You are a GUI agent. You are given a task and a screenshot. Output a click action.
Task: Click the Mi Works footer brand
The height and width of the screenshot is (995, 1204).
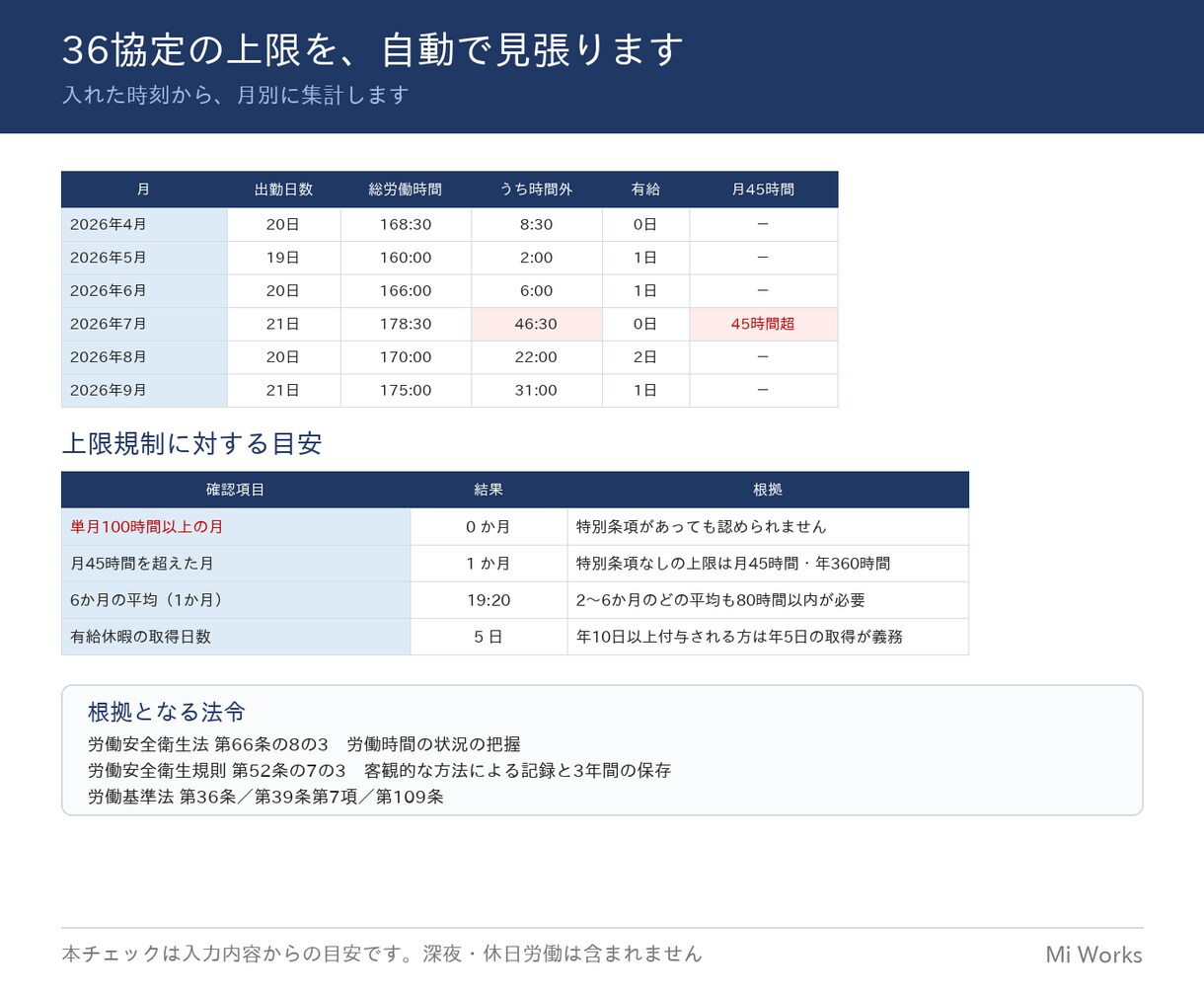[1093, 955]
